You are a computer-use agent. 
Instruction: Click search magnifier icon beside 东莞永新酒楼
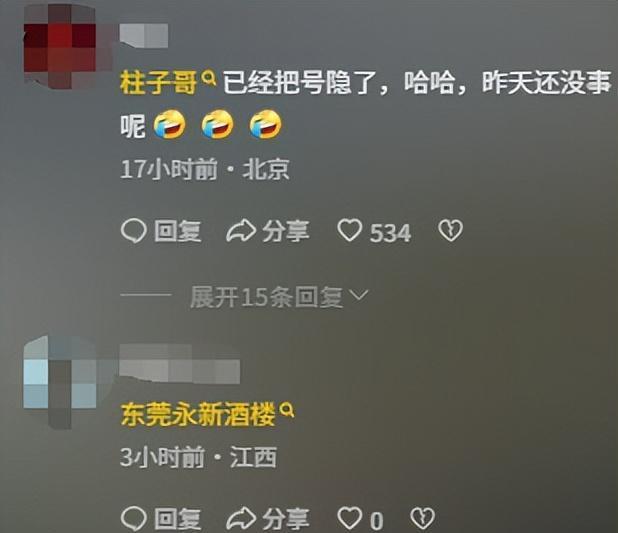click(287, 410)
